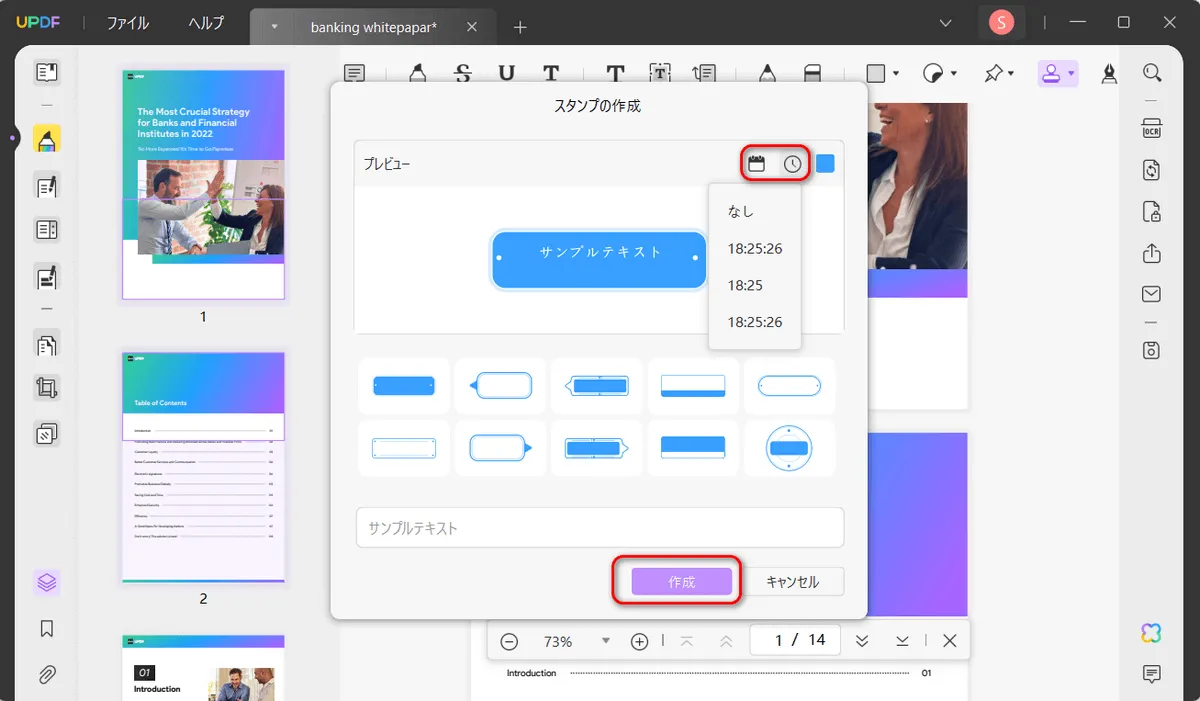This screenshot has height=701, width=1200.
Task: Run OCR from the right sidebar
Action: tap(1152, 129)
